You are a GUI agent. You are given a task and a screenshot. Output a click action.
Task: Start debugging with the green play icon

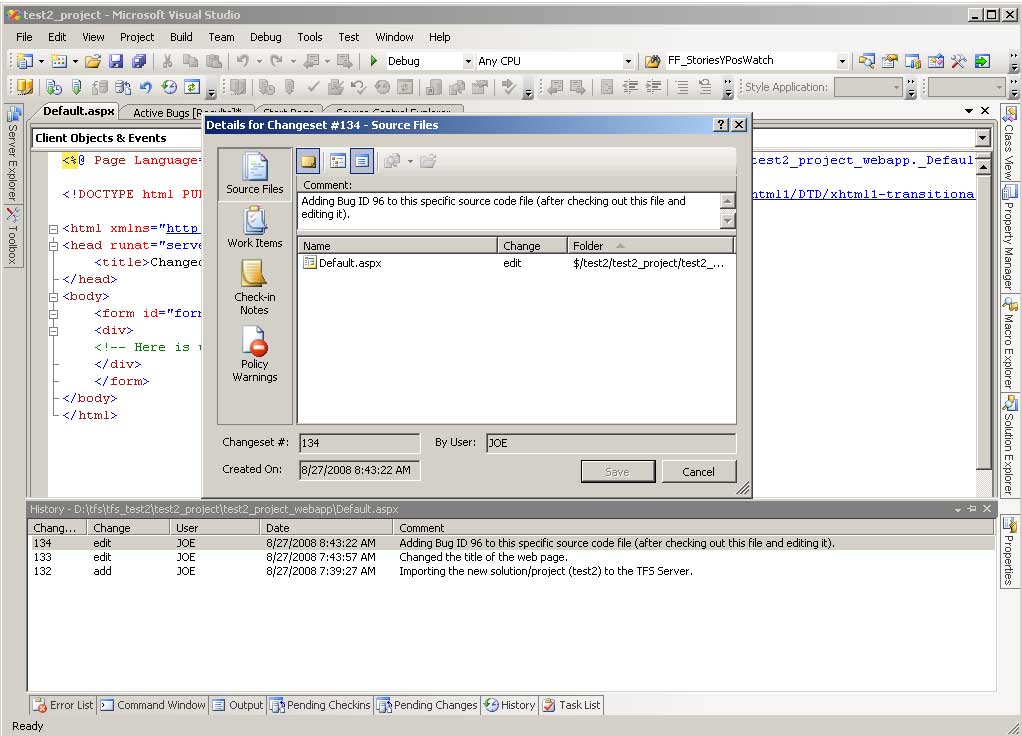click(373, 61)
